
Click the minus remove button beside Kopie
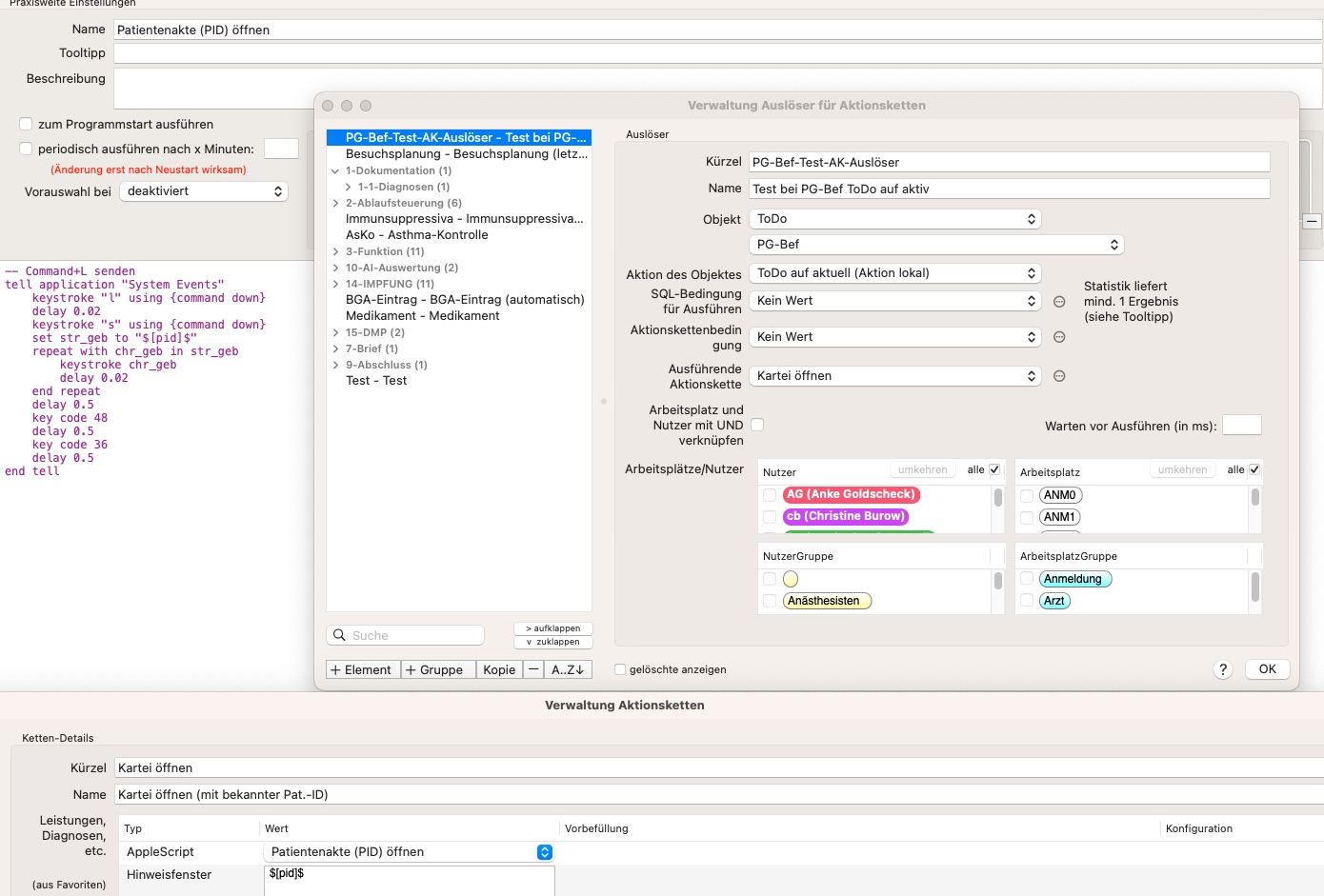pyautogui.click(x=534, y=669)
